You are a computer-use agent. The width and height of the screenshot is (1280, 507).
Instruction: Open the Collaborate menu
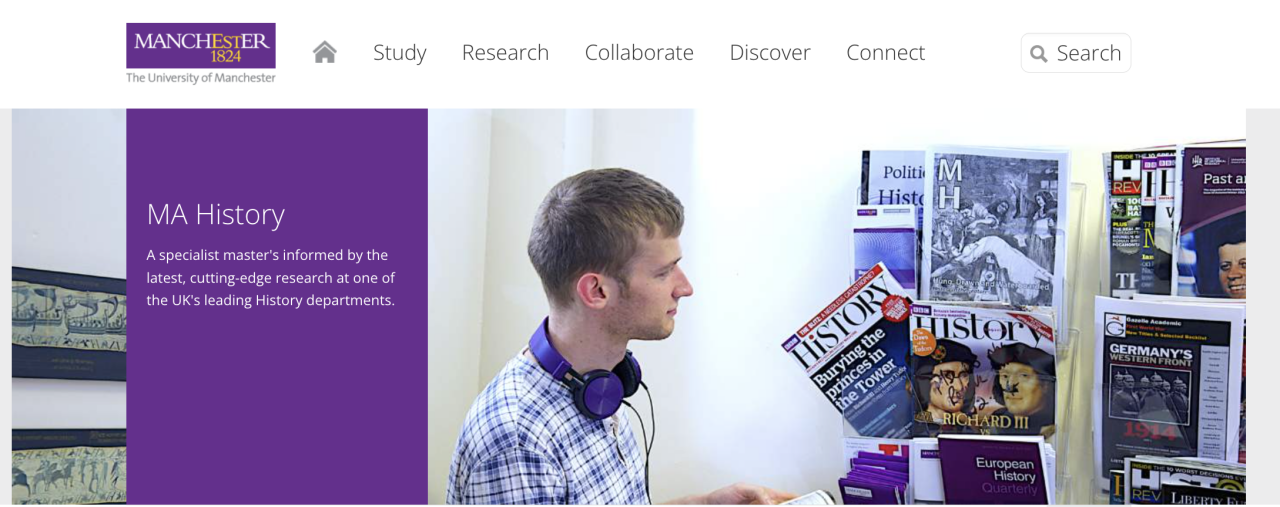tap(639, 52)
